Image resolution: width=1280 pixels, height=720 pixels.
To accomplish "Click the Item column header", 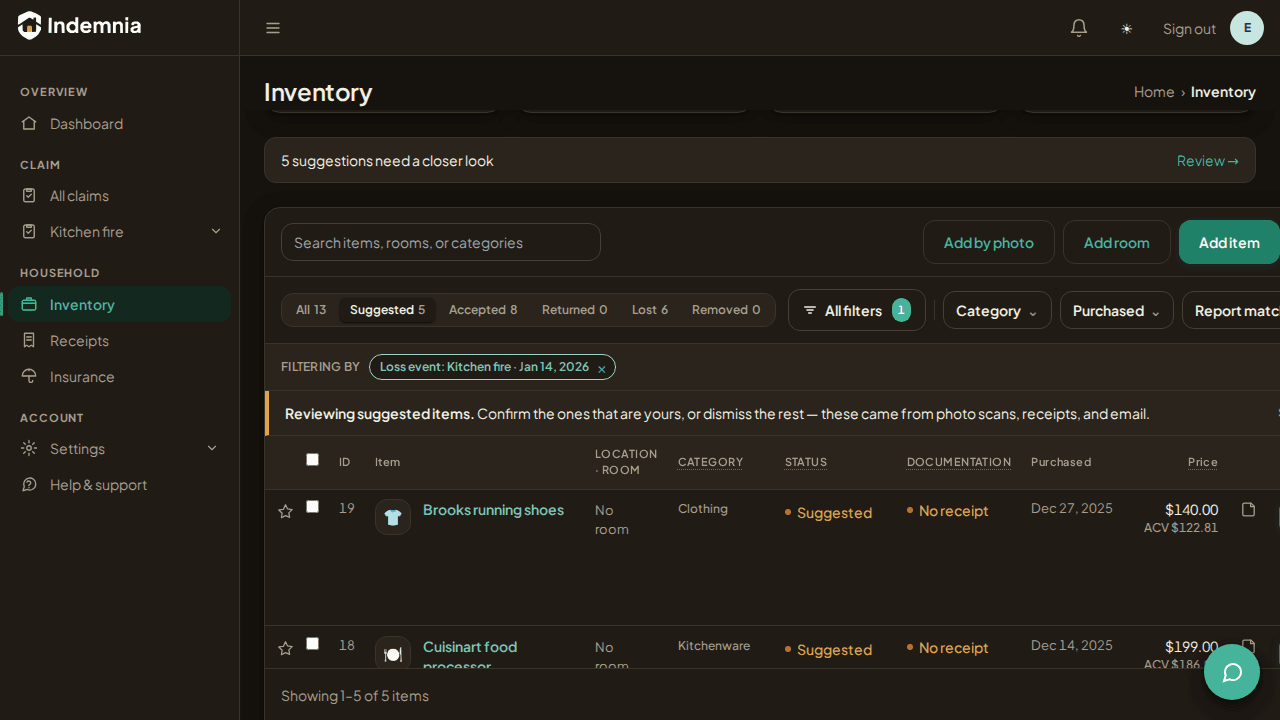I will [387, 462].
